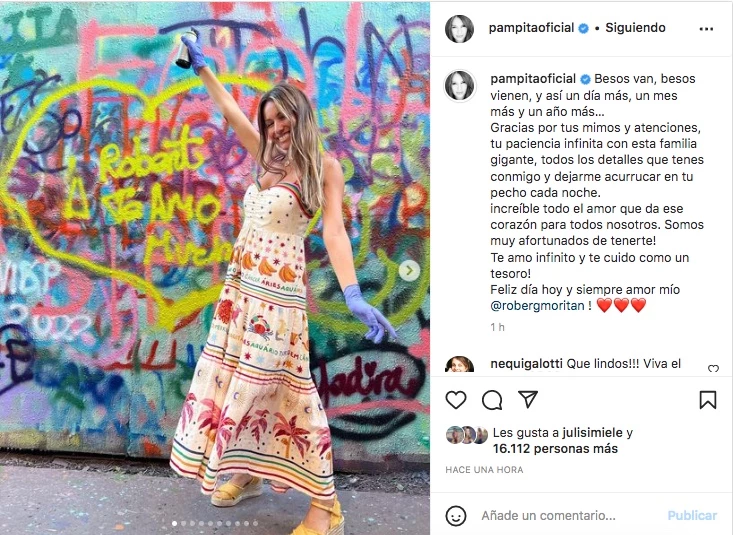Open the three-dot more options menu
The image size is (733, 535).
tap(706, 29)
